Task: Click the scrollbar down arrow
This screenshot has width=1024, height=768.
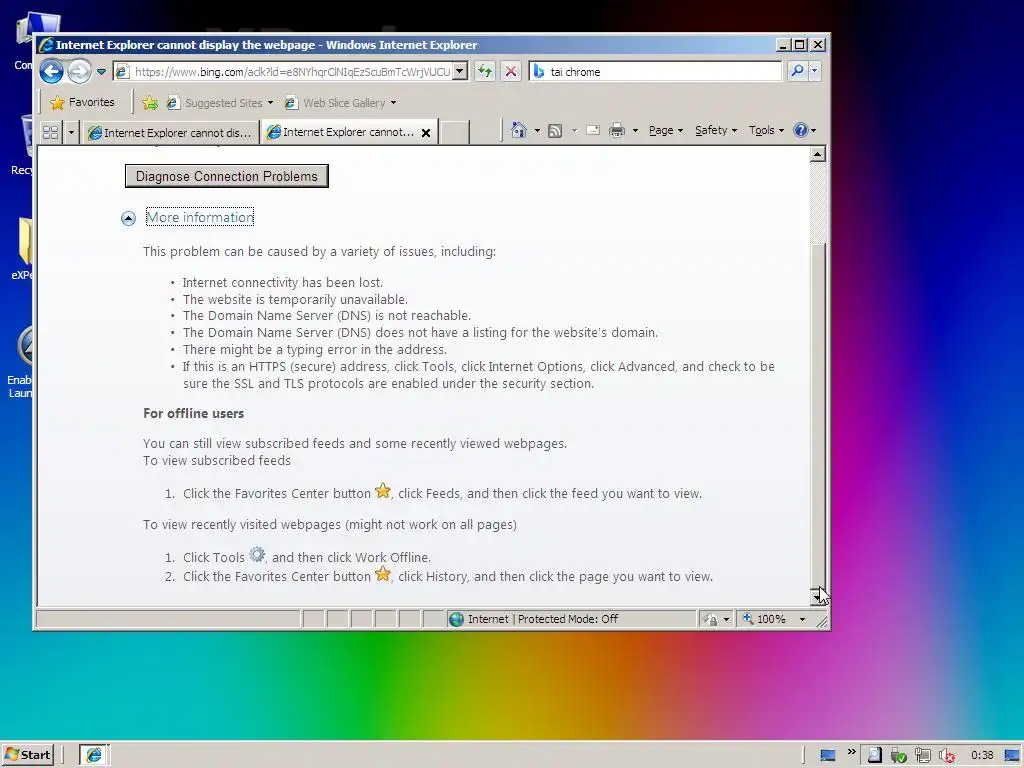Action: (x=818, y=596)
